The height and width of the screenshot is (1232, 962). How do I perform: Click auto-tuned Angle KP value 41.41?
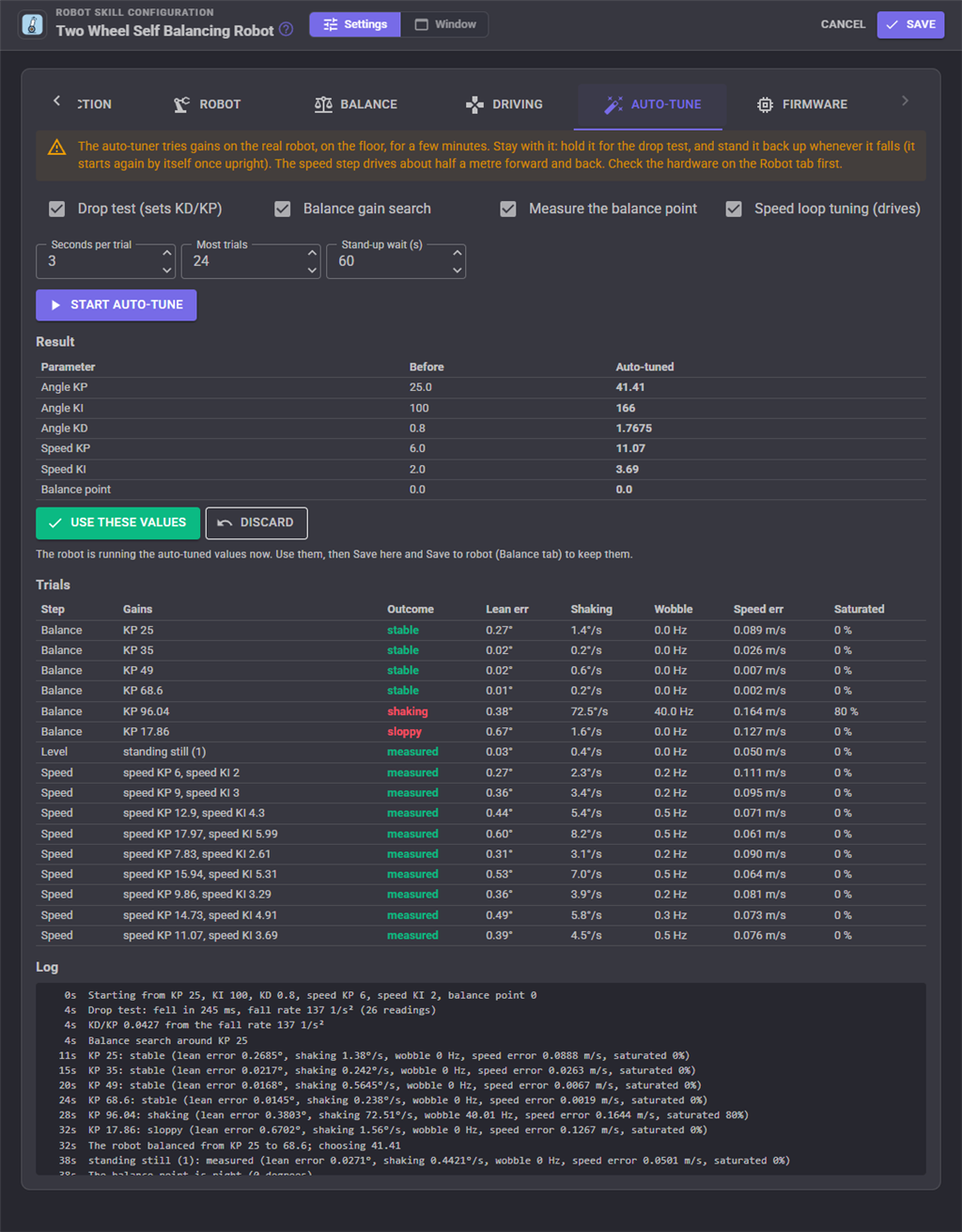629,387
